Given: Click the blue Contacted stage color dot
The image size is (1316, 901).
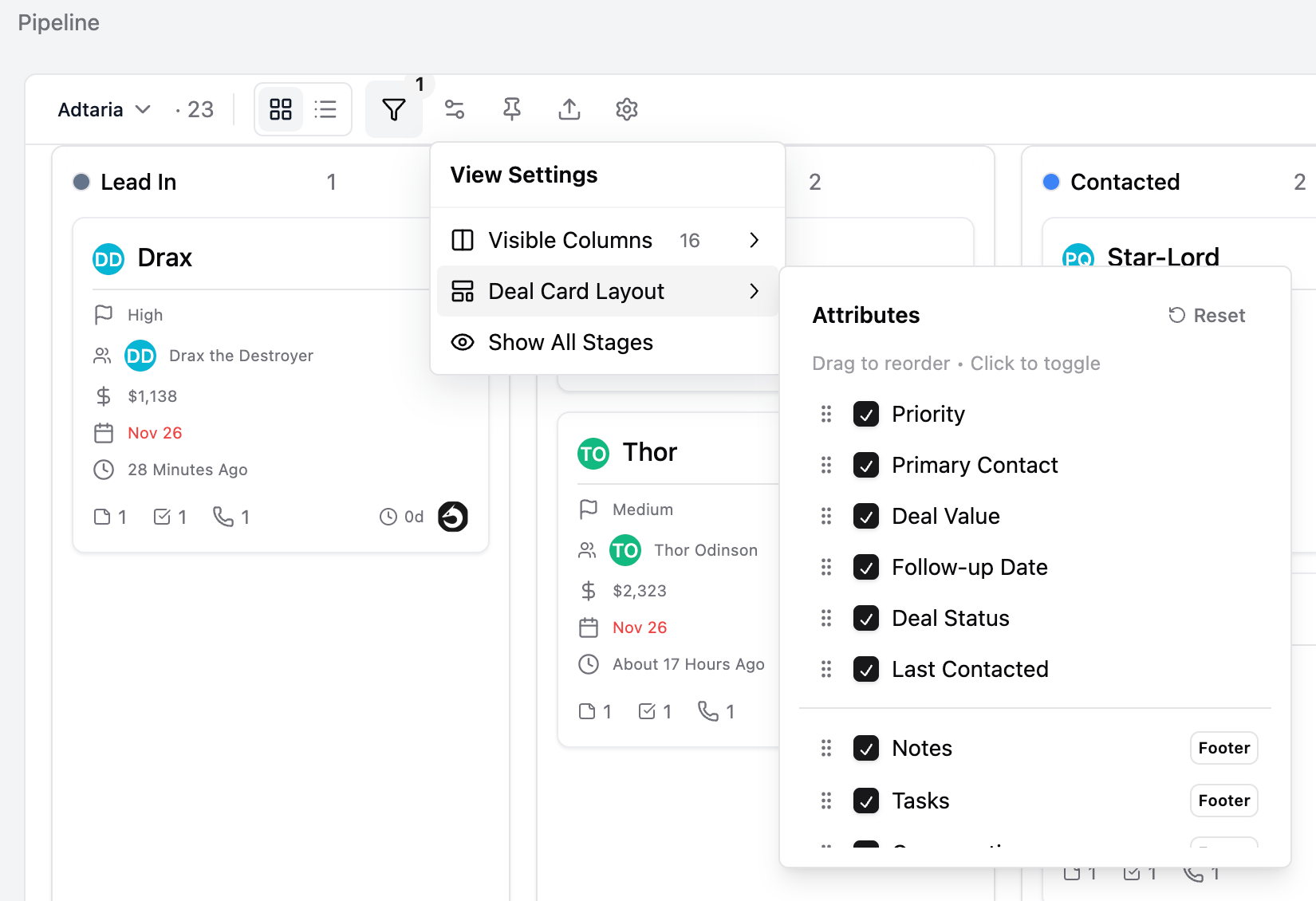Looking at the screenshot, I should tap(1051, 182).
